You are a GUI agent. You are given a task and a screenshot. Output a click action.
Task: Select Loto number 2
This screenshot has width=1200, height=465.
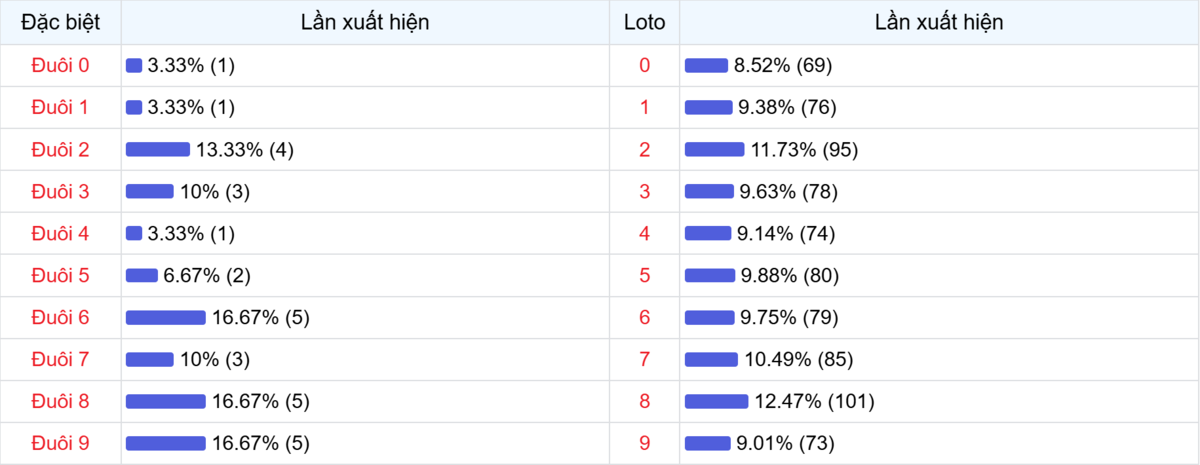coord(644,150)
